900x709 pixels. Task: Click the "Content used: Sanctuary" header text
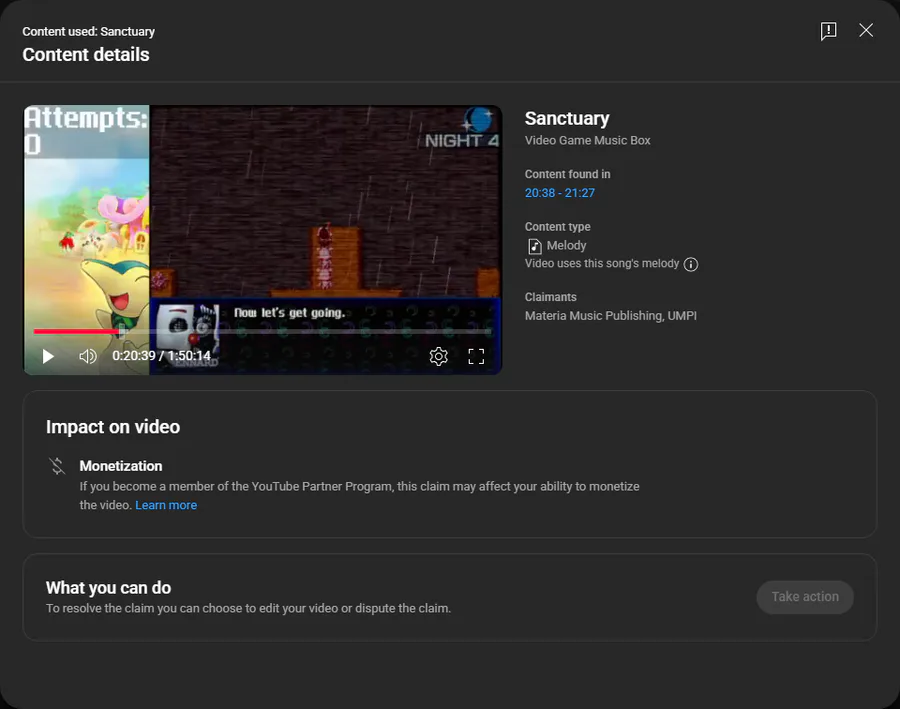(88, 32)
